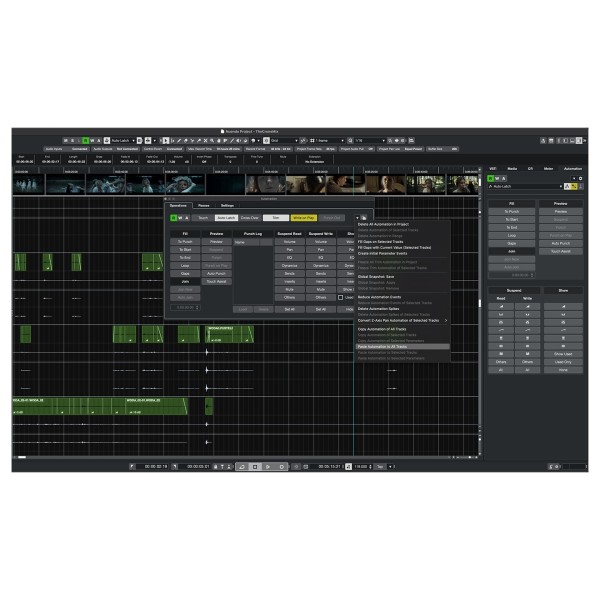Open the 1/16 quantize preset dropdown
The image size is (600, 600).
(370, 141)
